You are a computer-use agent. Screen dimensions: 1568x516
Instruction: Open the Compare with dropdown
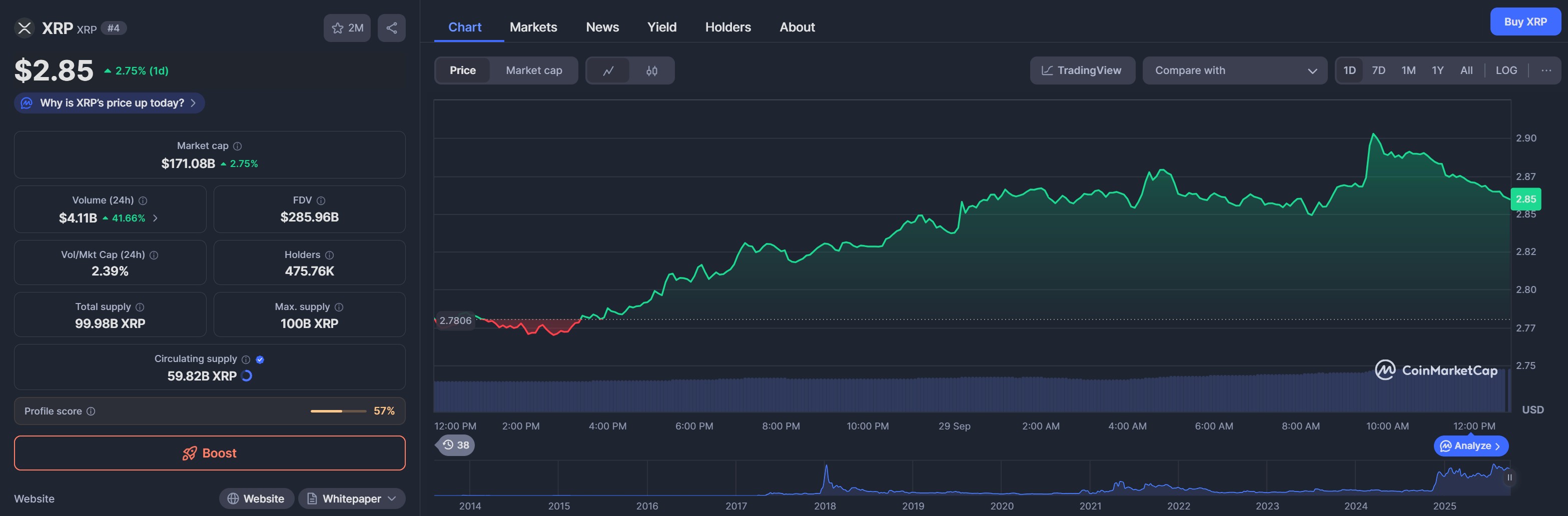(x=1234, y=70)
